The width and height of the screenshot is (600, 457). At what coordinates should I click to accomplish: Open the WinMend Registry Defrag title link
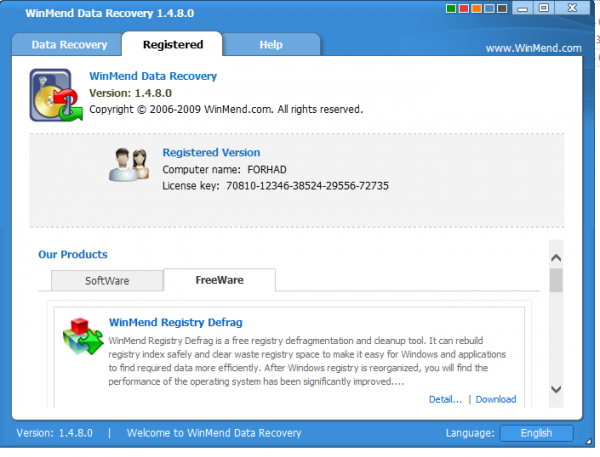coord(176,322)
